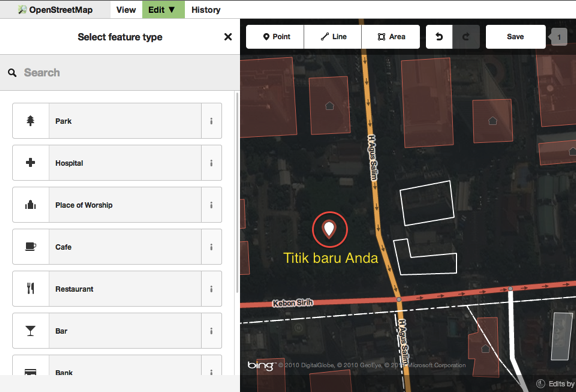Open info for Park preset
The image size is (576, 392).
point(211,121)
